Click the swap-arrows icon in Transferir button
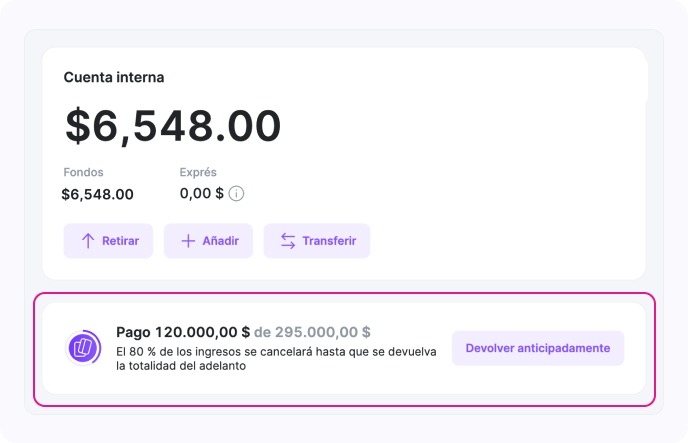Viewport: 688px width, 443px height. coord(288,241)
